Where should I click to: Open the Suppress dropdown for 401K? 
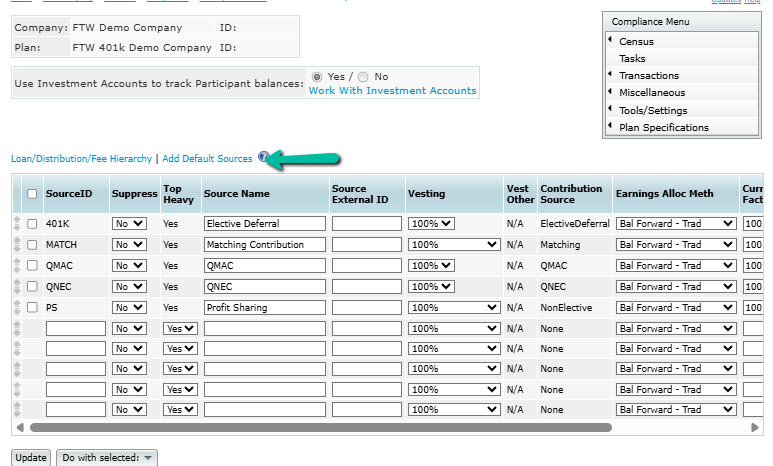tap(129, 223)
